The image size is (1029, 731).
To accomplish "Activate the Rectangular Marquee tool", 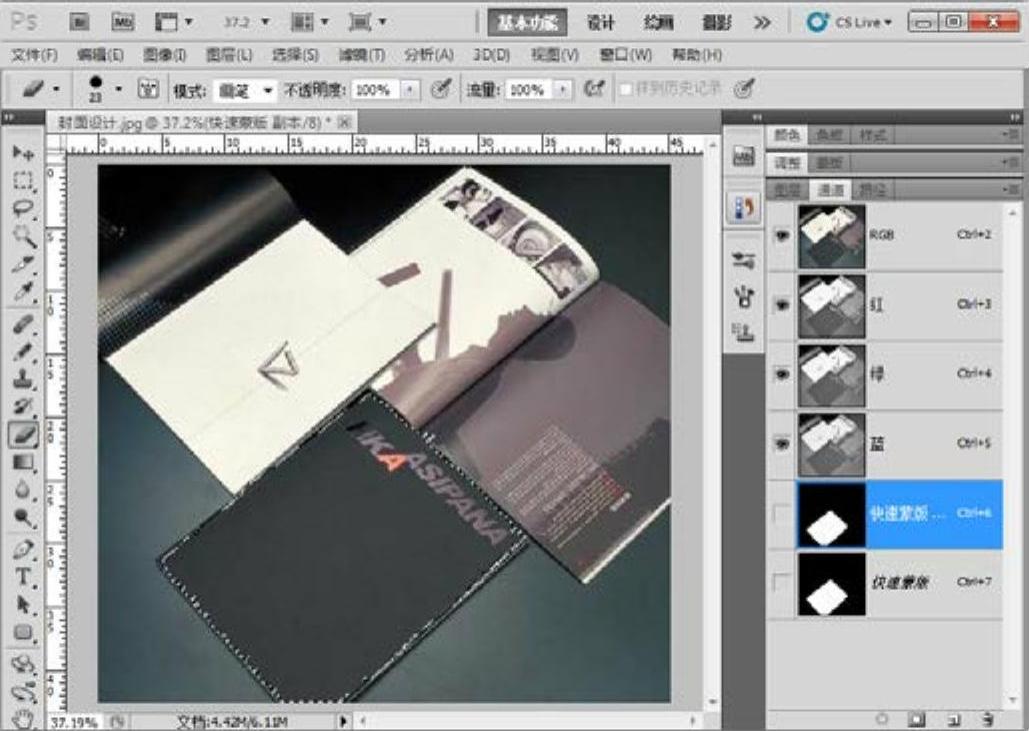I will 23,182.
